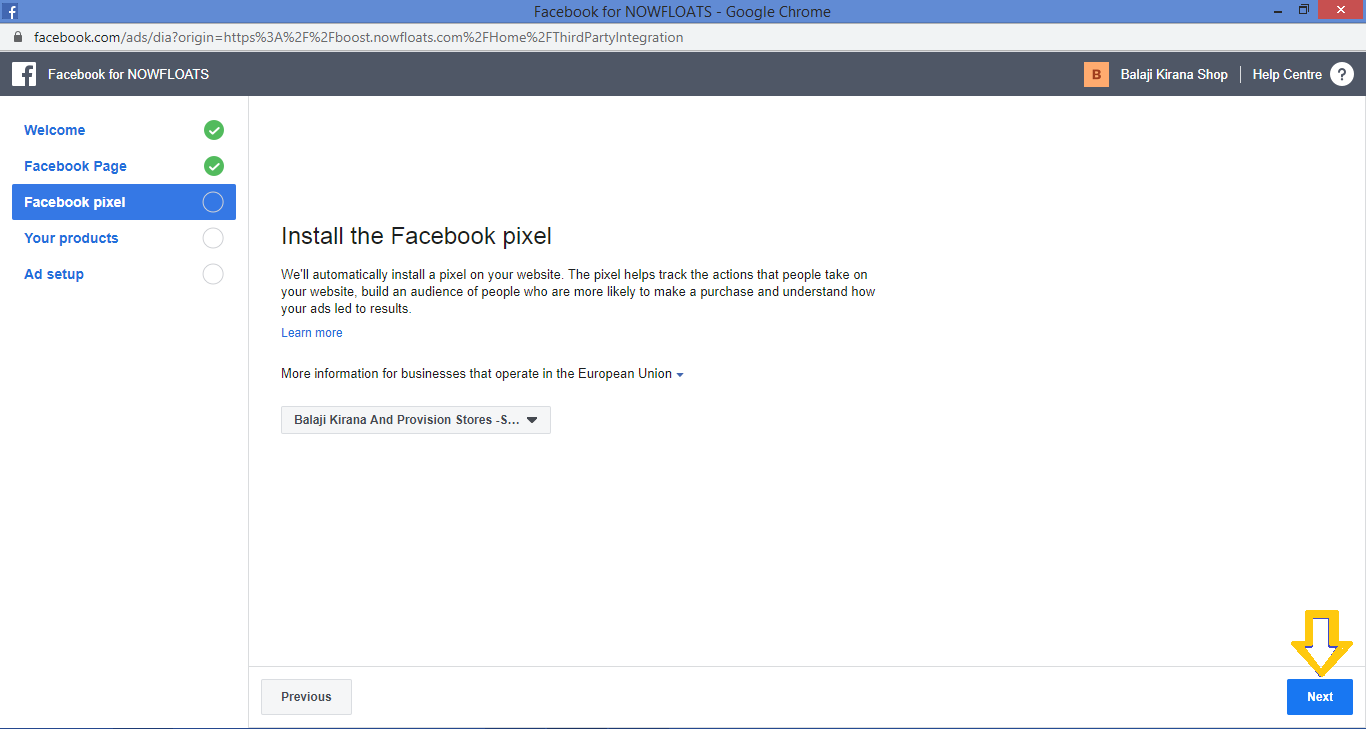Open the Help Centre question mark icon
The image size is (1366, 729).
[1341, 74]
